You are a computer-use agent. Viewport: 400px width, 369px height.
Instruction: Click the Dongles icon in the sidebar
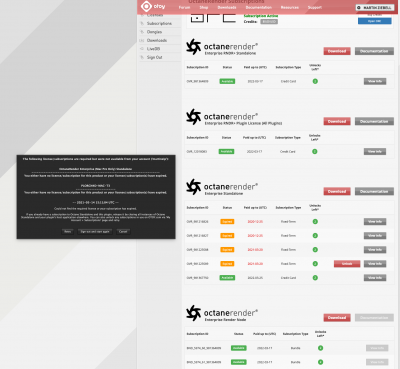pos(142,32)
